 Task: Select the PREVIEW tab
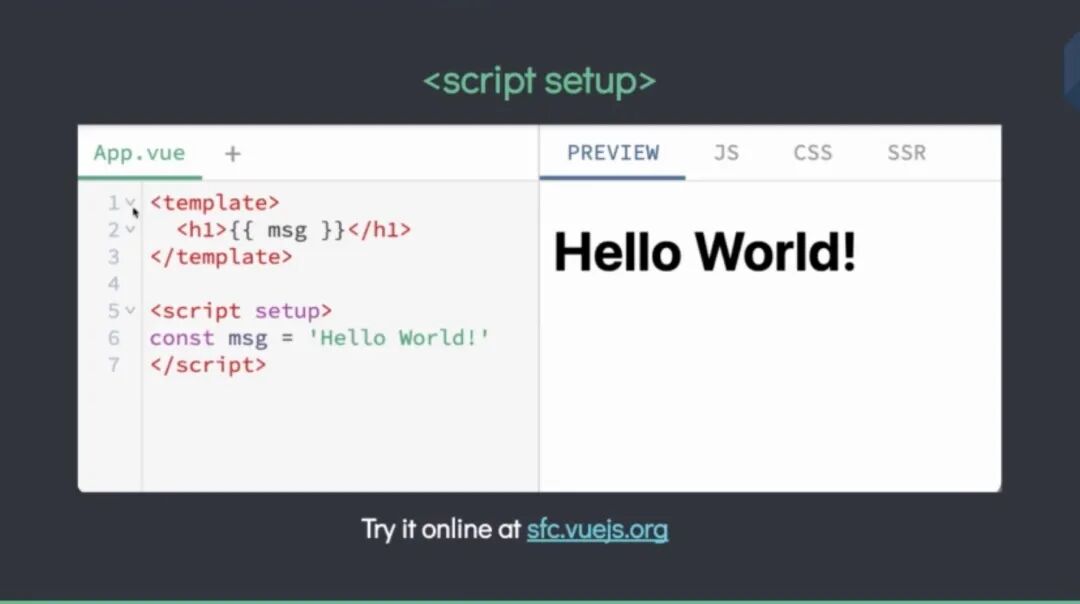[613, 152]
